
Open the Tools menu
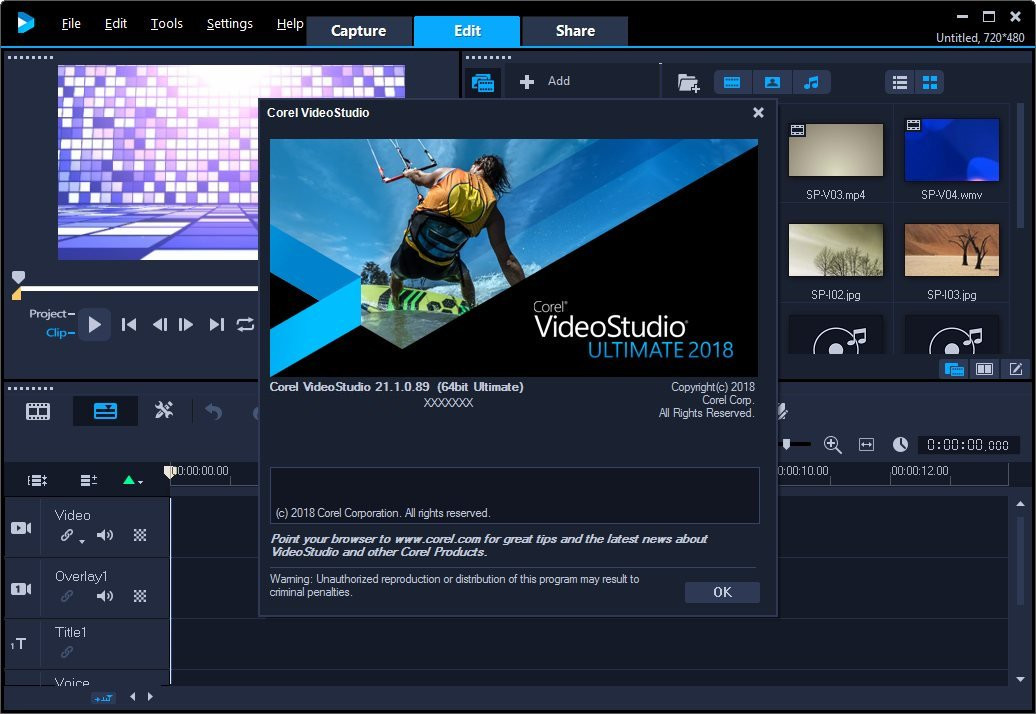(166, 24)
